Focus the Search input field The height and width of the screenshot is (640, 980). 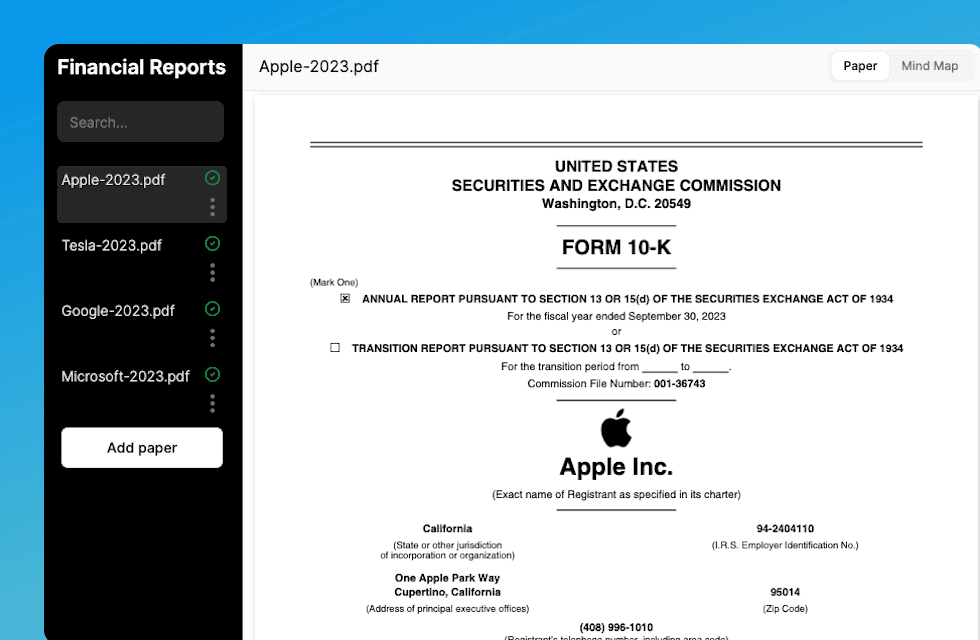140,122
